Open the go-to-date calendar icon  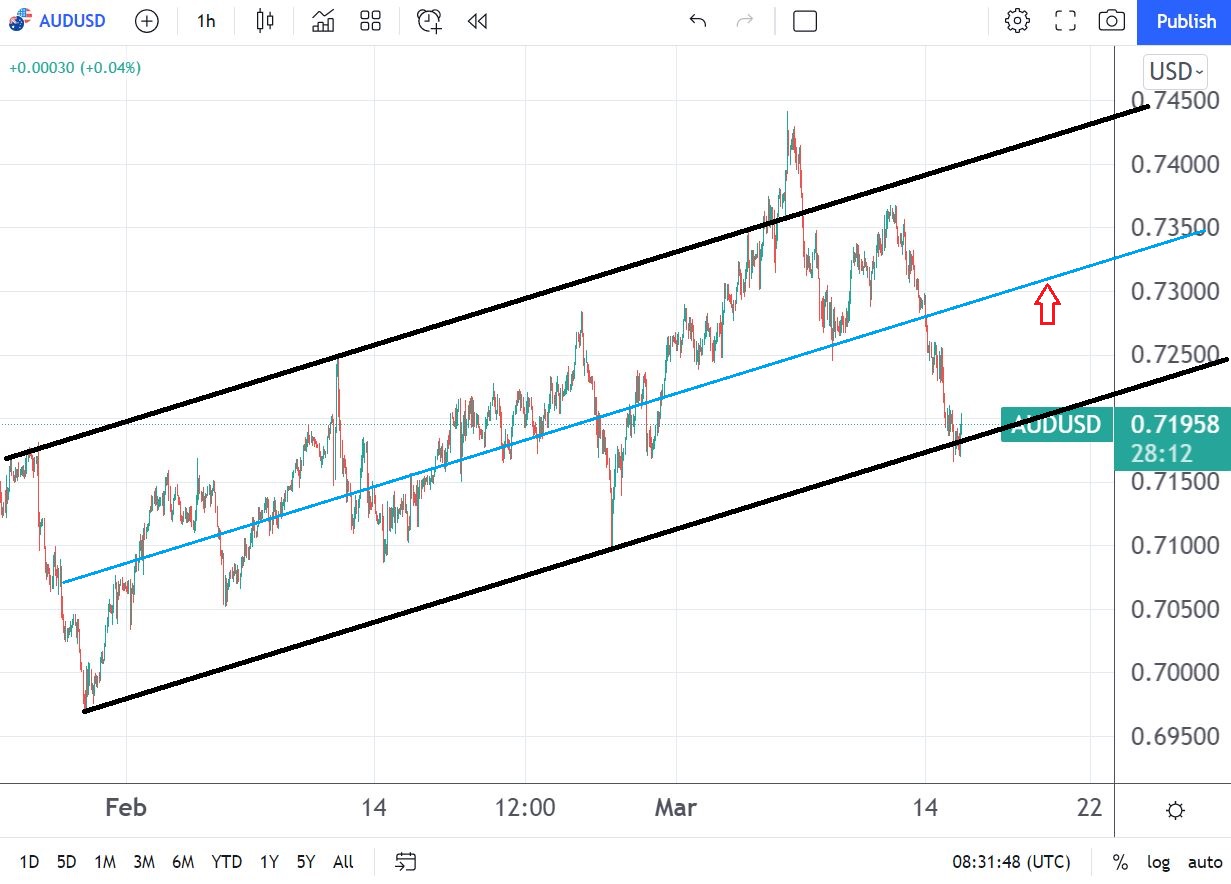tap(406, 862)
